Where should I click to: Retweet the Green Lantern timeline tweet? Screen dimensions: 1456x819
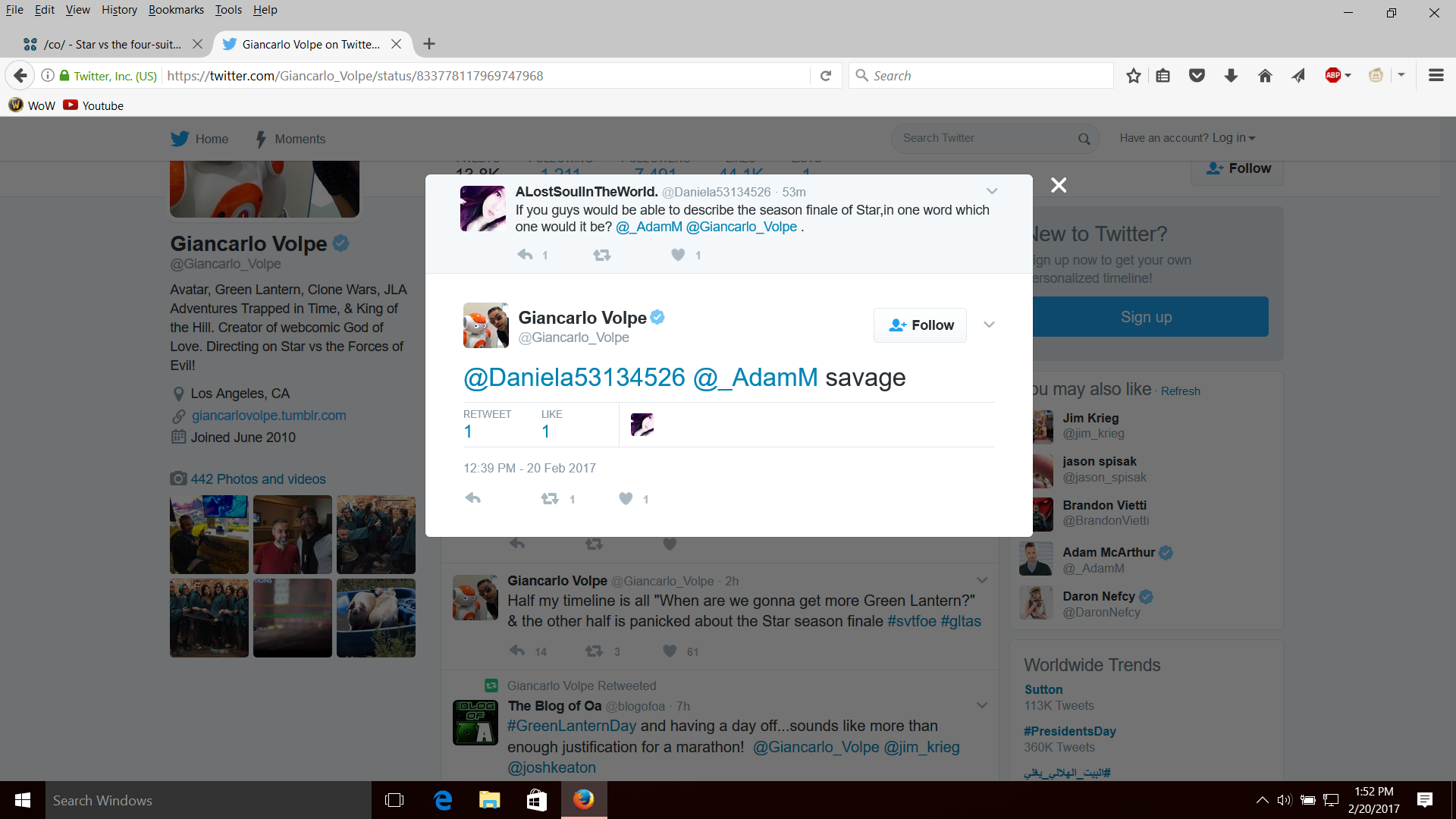tap(594, 651)
